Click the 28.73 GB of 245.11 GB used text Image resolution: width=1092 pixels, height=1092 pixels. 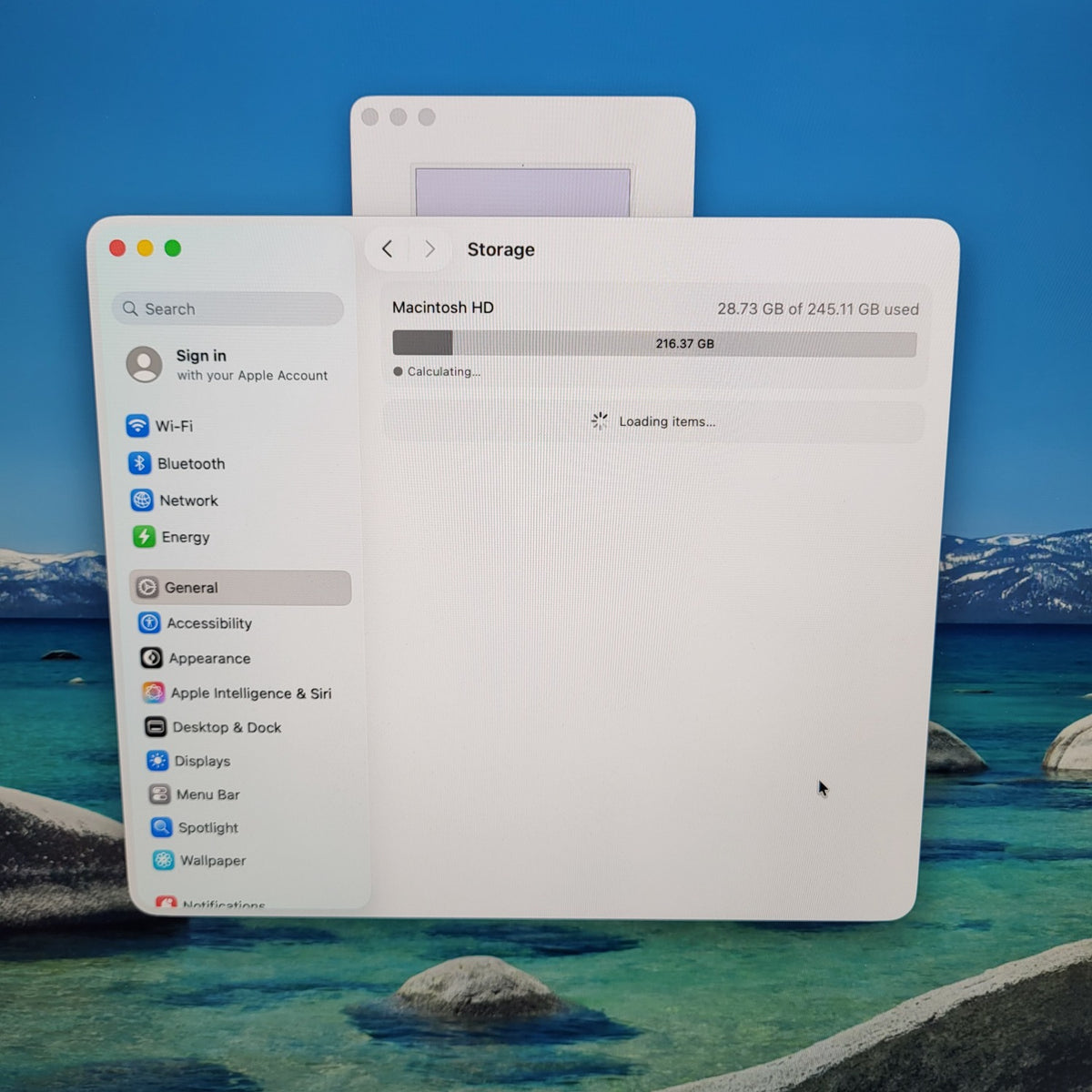(818, 309)
